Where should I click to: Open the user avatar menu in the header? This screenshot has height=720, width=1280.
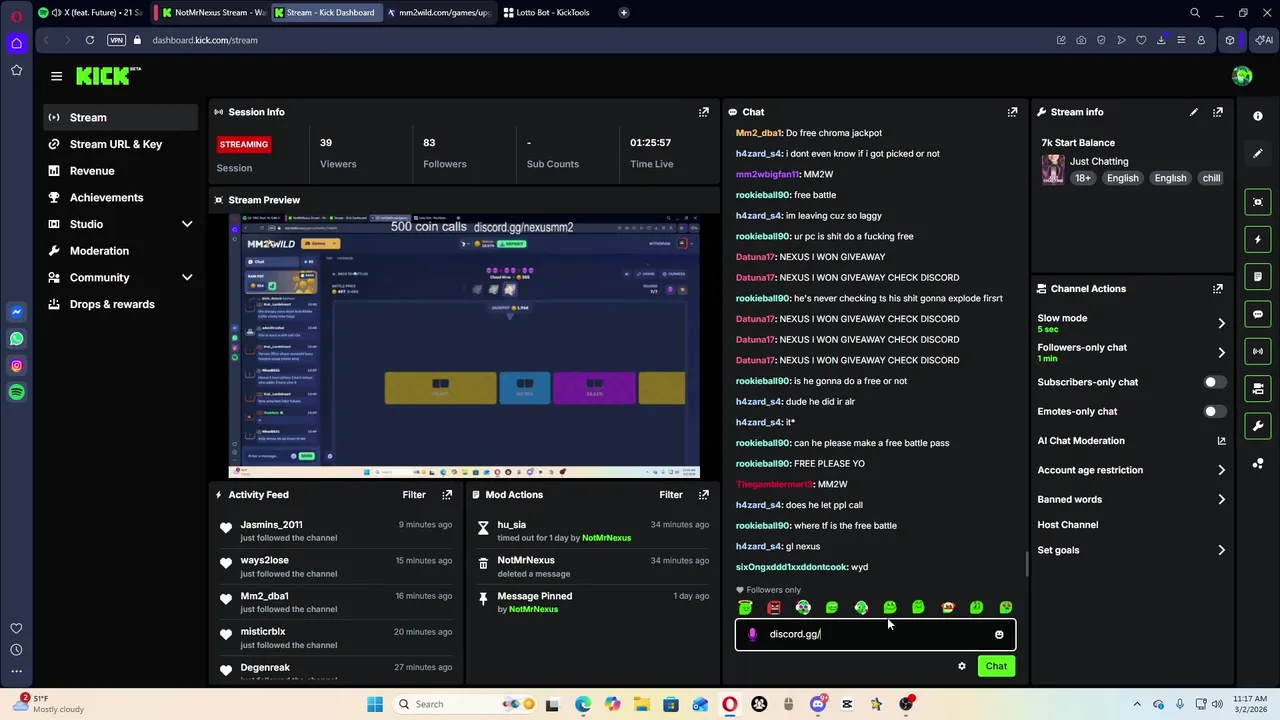(x=1242, y=76)
